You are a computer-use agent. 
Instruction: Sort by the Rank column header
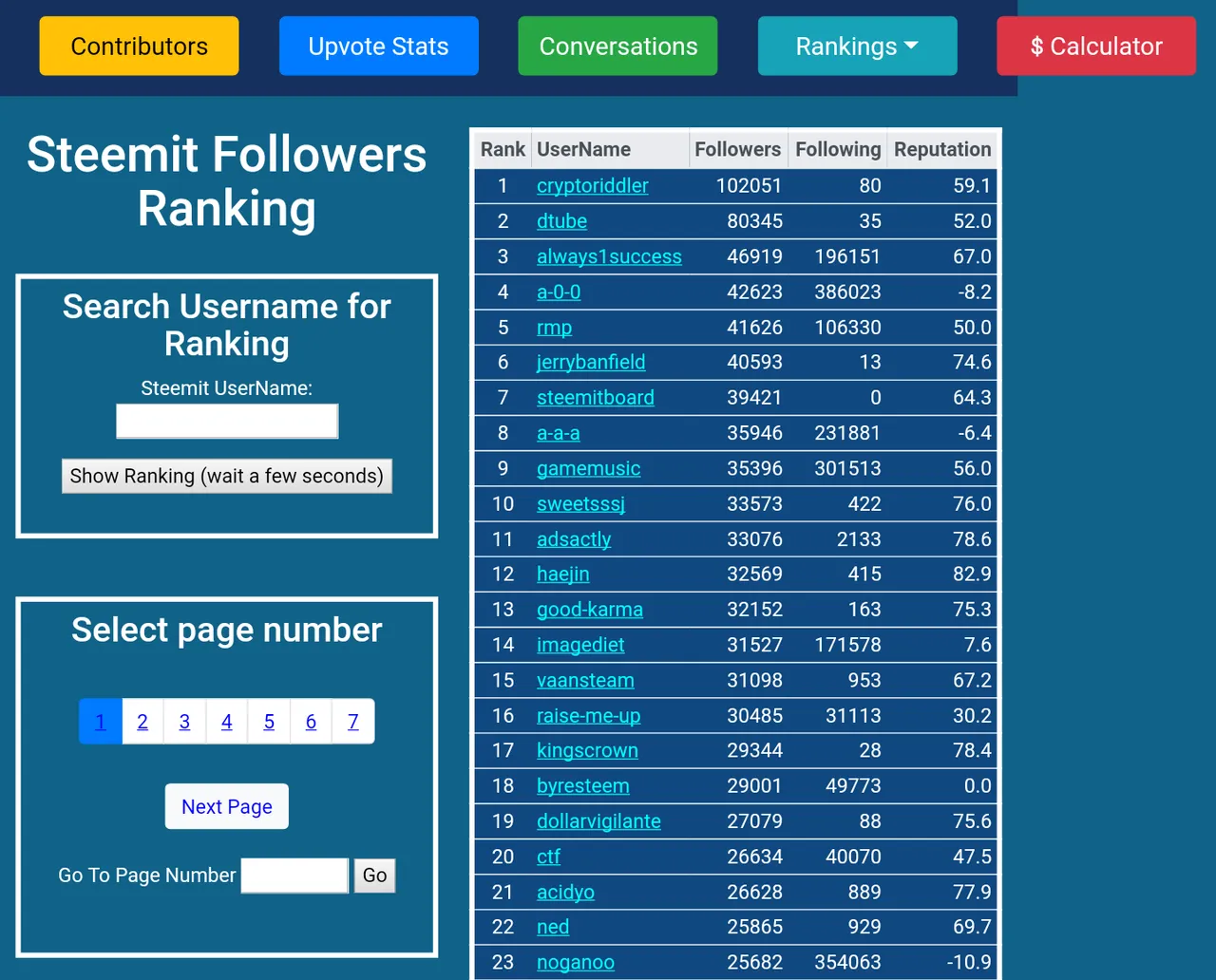click(x=503, y=149)
